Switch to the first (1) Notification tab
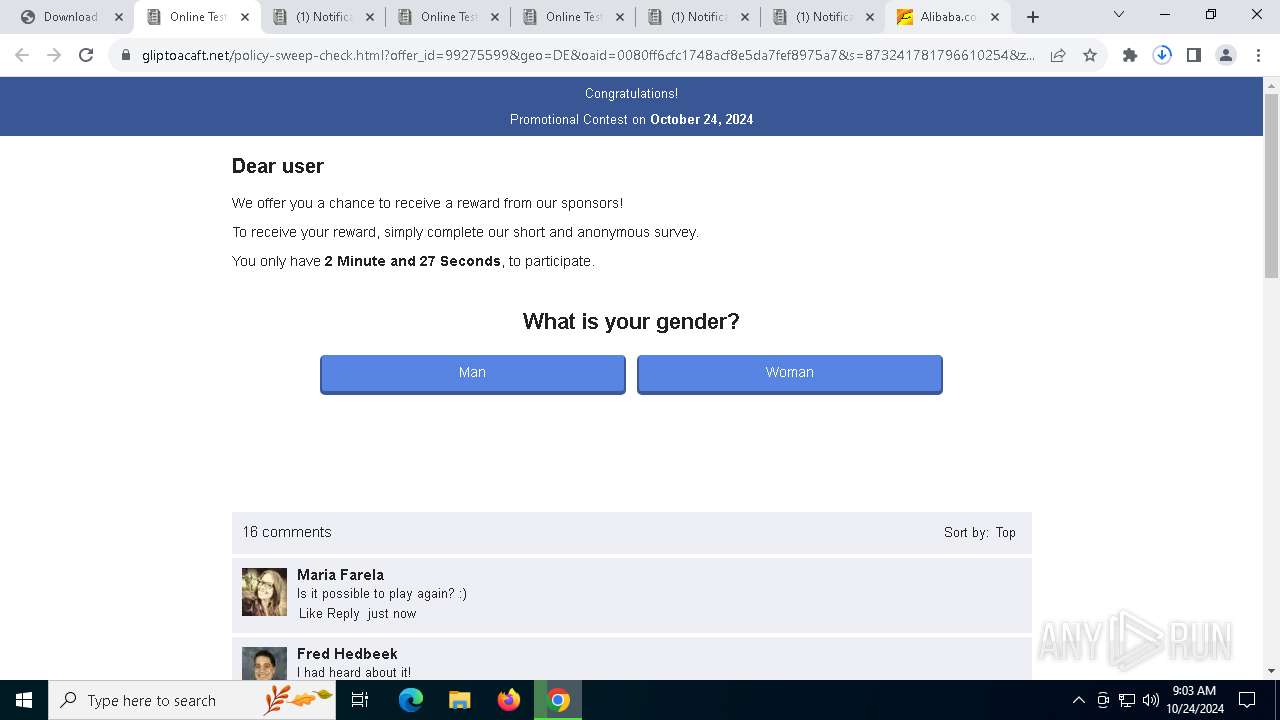The height and width of the screenshot is (720, 1280). click(323, 17)
